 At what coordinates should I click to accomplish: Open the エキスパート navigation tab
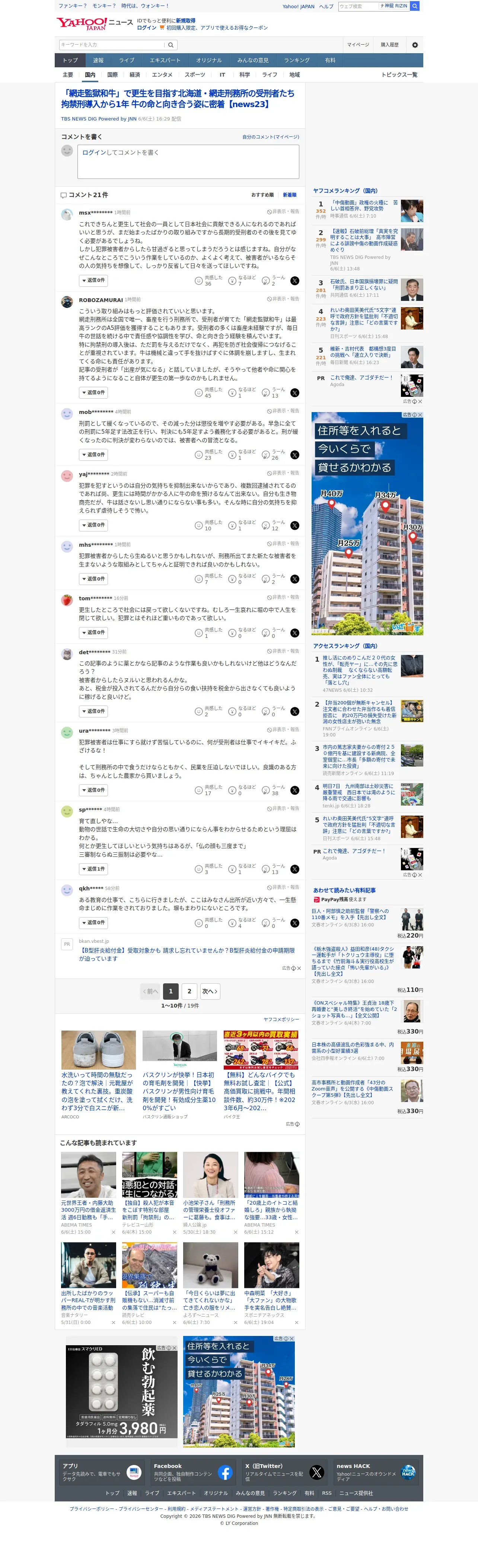pos(165,60)
